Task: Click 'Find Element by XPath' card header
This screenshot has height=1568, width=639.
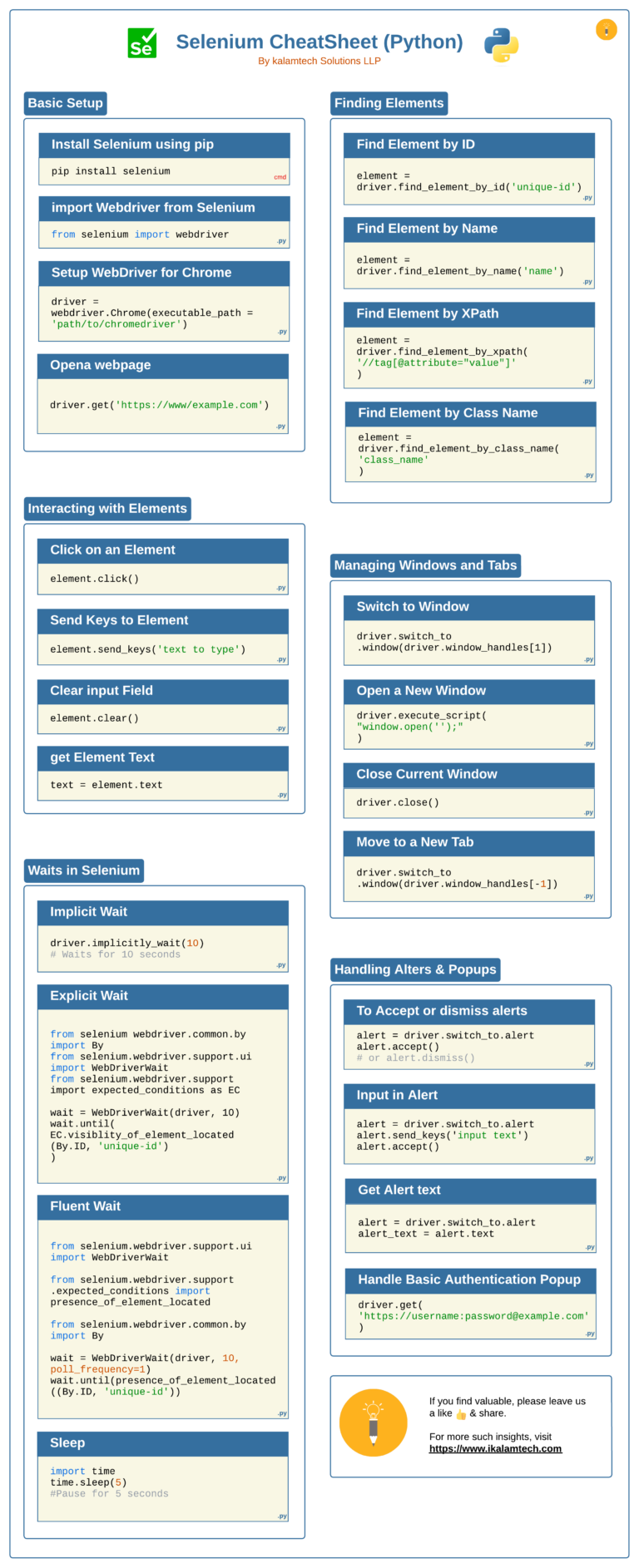Action: tap(470, 314)
